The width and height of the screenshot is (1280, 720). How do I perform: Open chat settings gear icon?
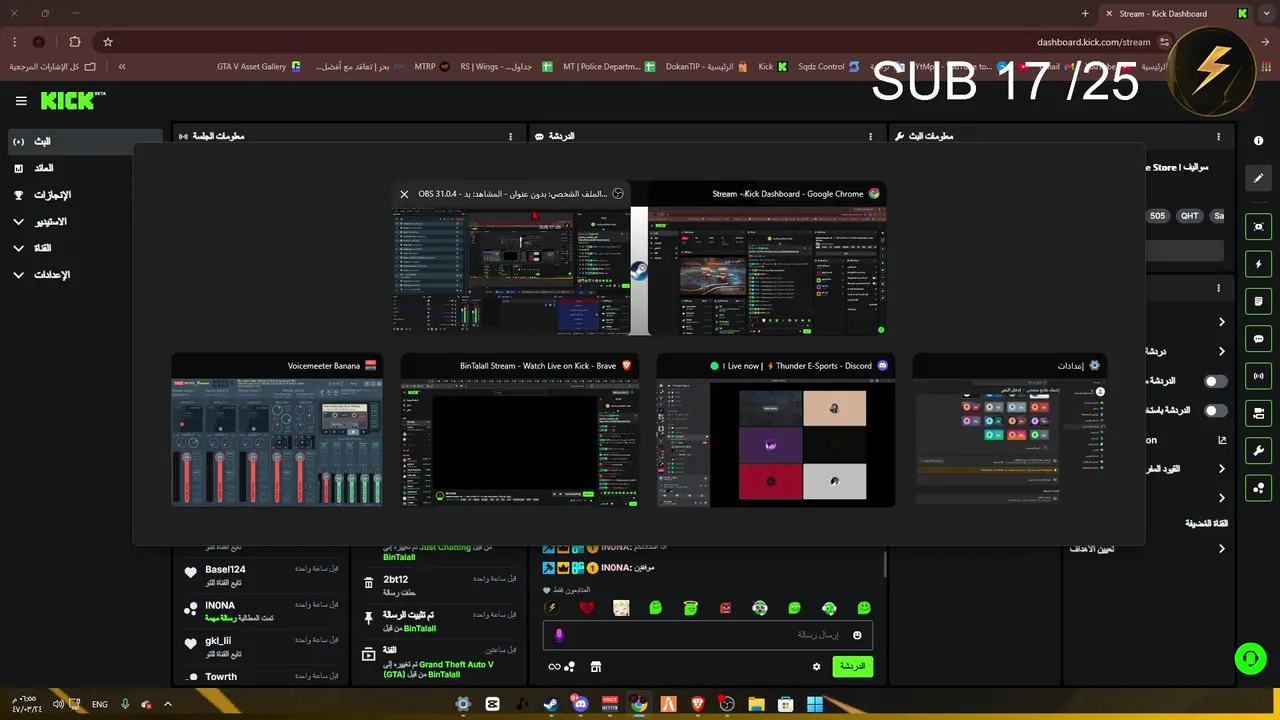click(816, 667)
